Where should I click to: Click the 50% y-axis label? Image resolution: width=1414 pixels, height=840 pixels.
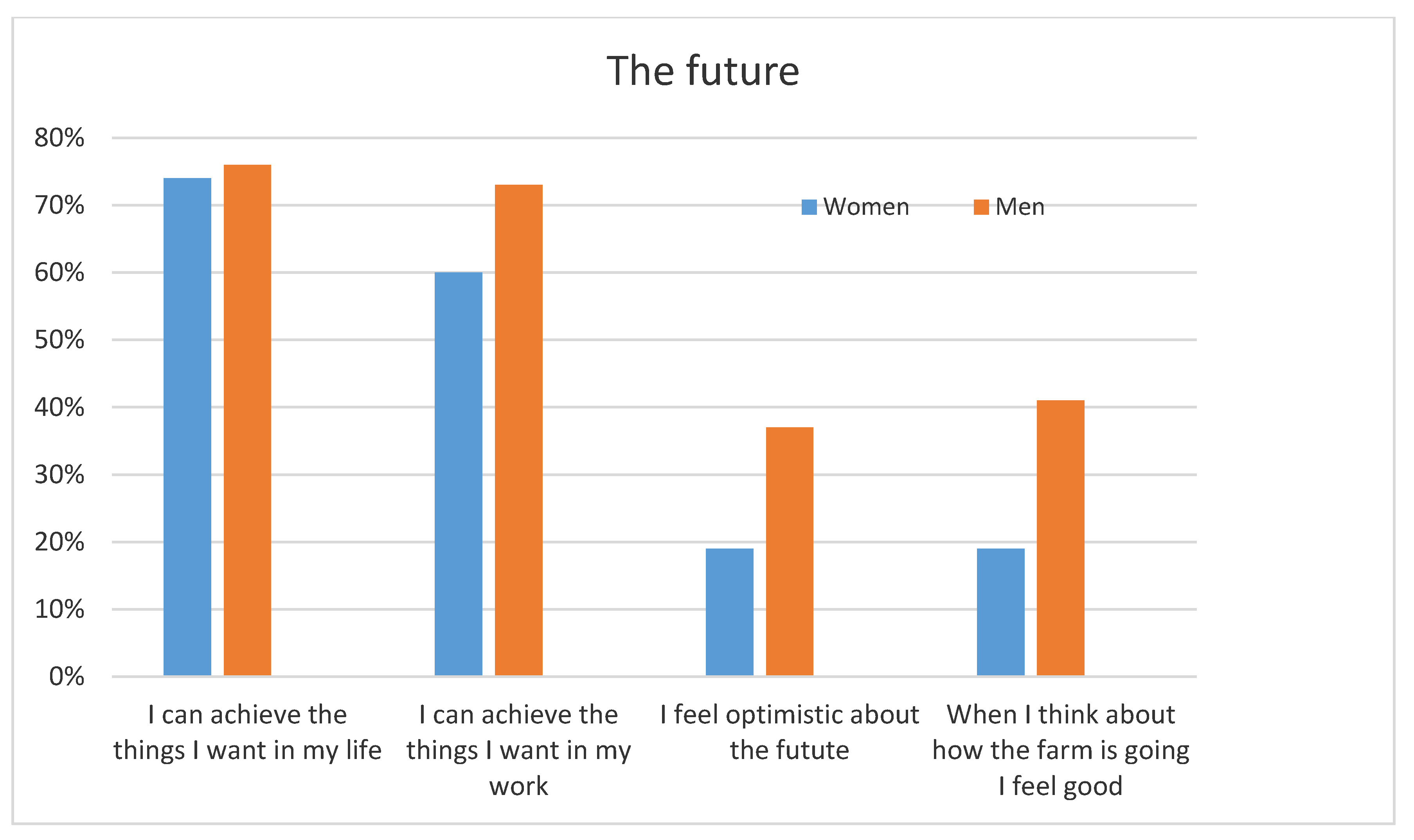[59, 340]
